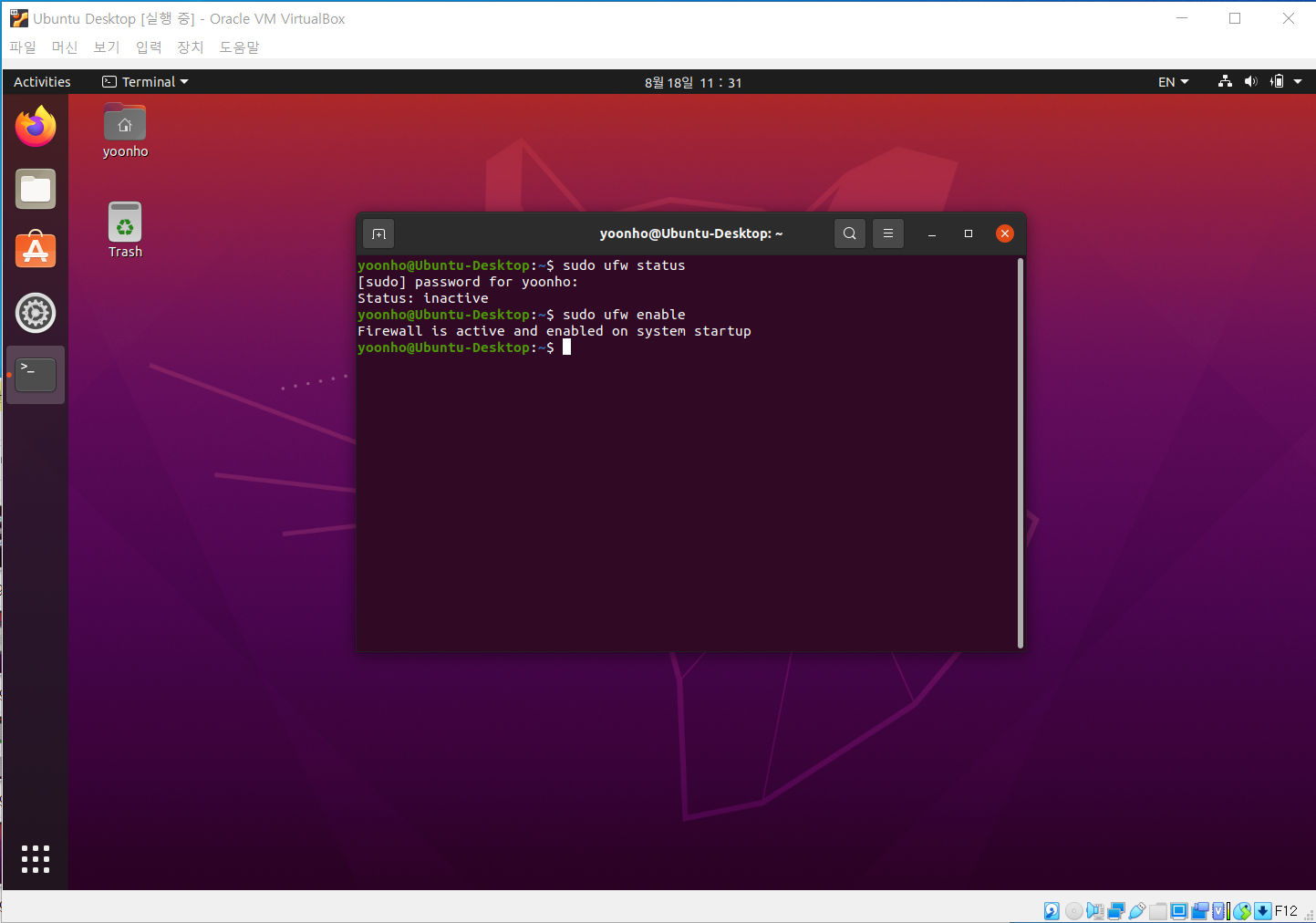Open a new tab in the terminal window
1316x923 pixels.
click(378, 233)
